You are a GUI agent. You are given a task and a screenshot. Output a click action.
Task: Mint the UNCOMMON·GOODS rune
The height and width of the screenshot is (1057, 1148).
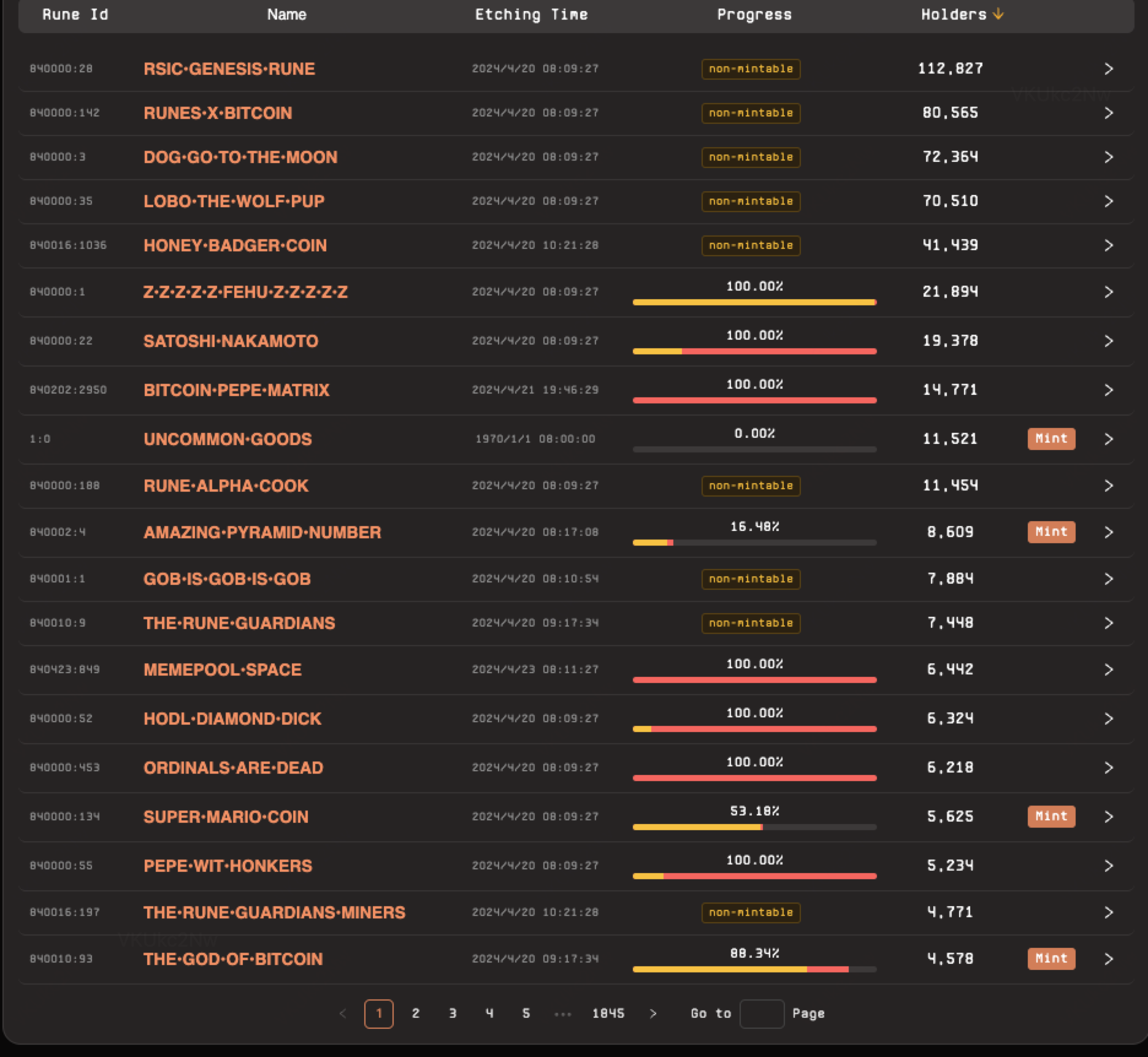click(x=1051, y=439)
